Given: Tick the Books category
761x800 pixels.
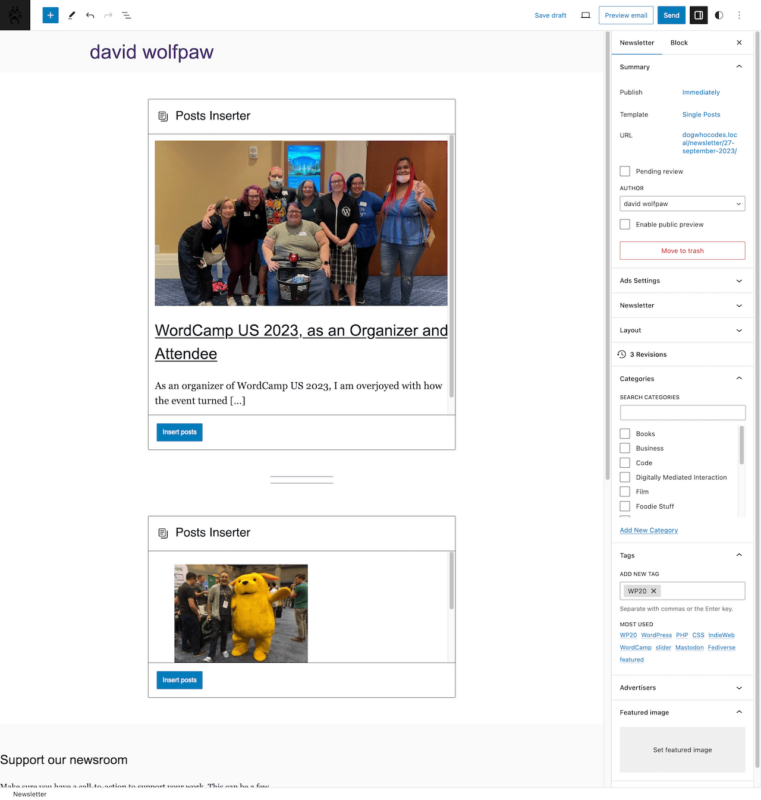Looking at the screenshot, I should click(x=625, y=434).
